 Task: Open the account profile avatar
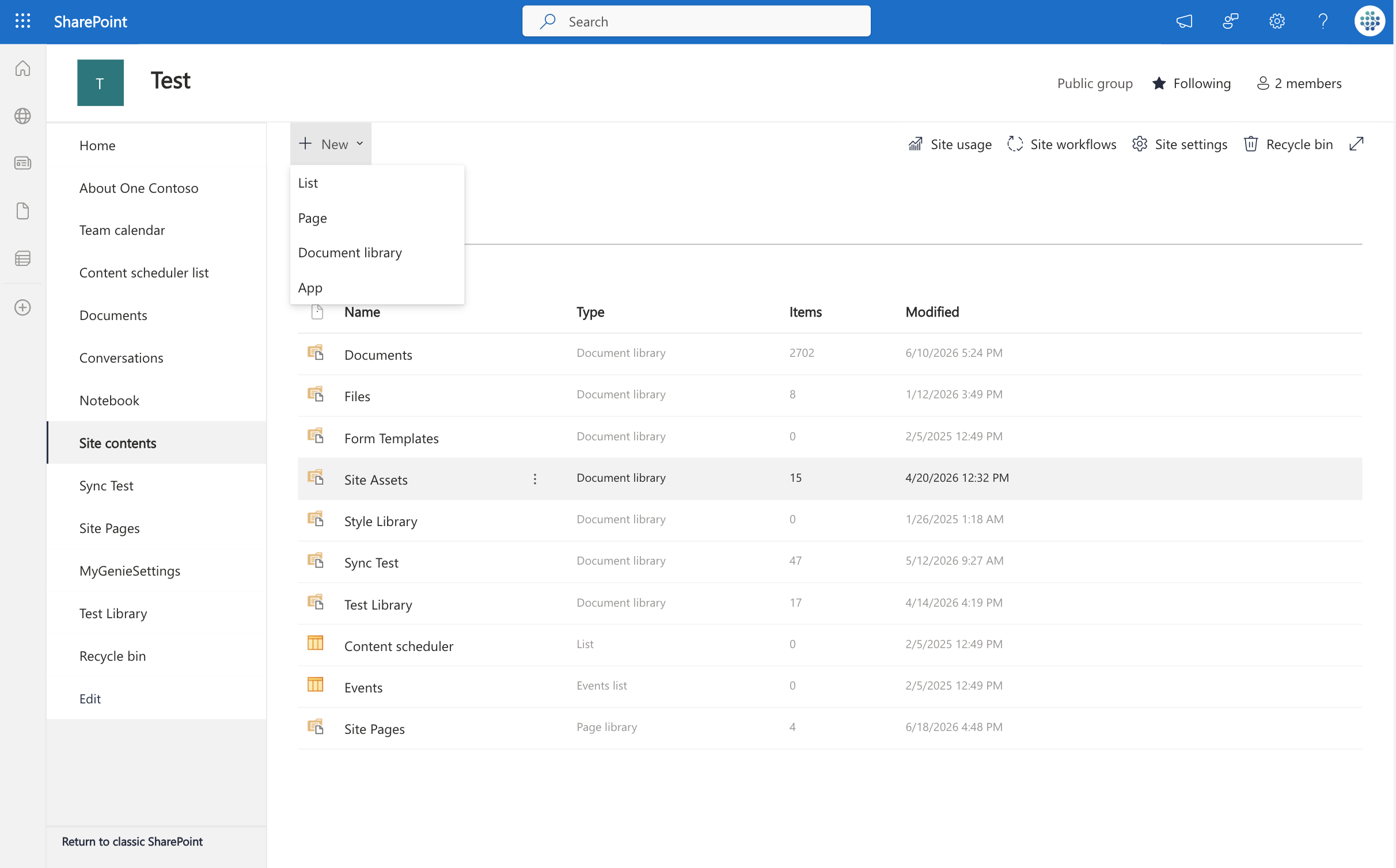click(1369, 21)
